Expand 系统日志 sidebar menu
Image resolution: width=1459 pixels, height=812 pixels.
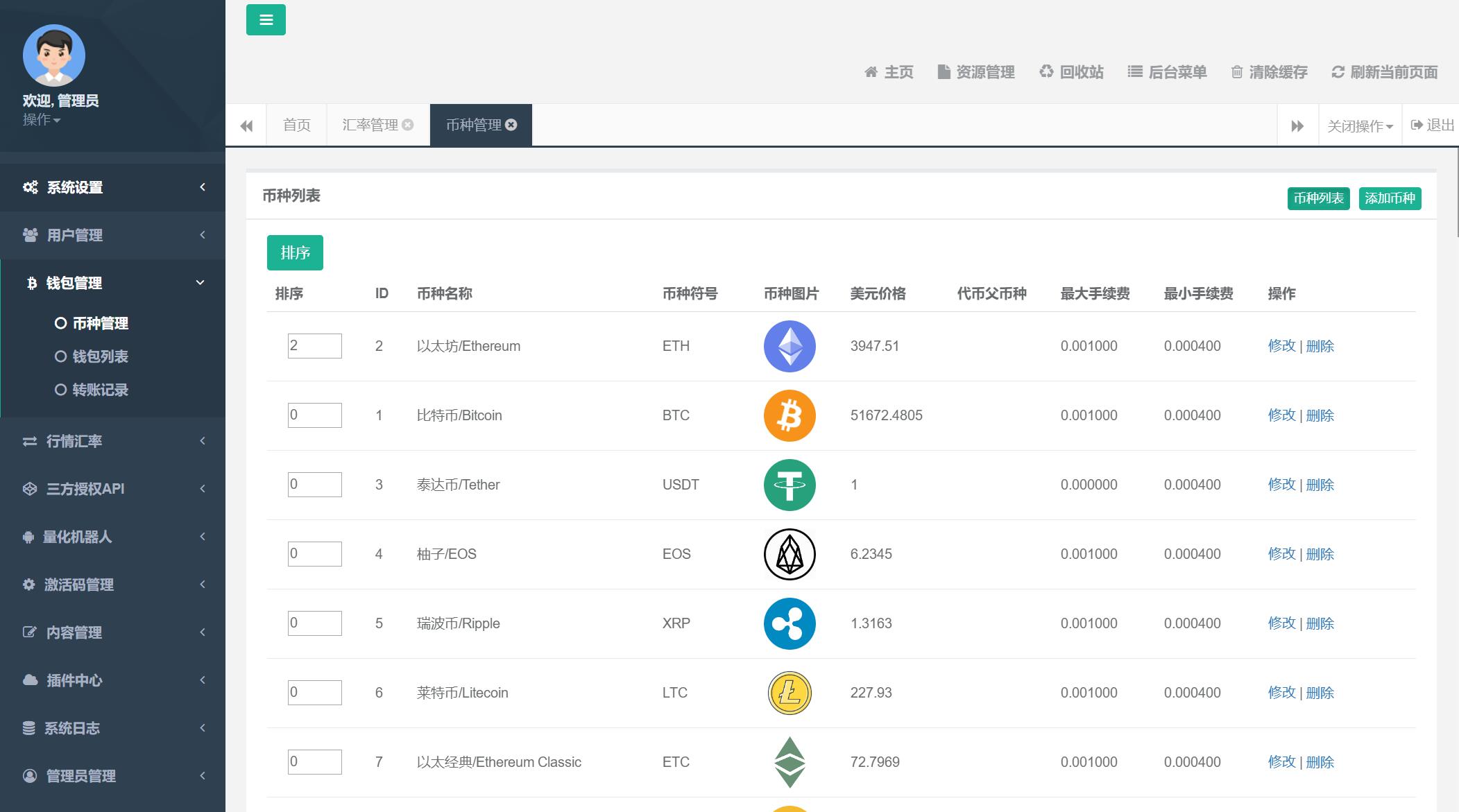coord(112,728)
